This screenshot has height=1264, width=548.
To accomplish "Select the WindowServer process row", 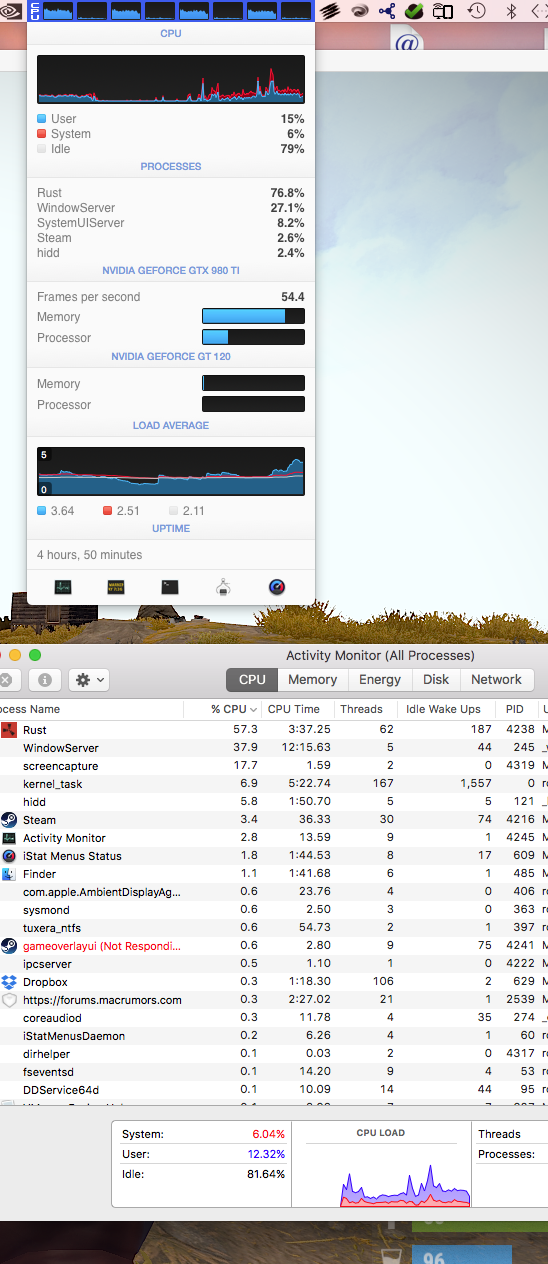I will (274, 748).
